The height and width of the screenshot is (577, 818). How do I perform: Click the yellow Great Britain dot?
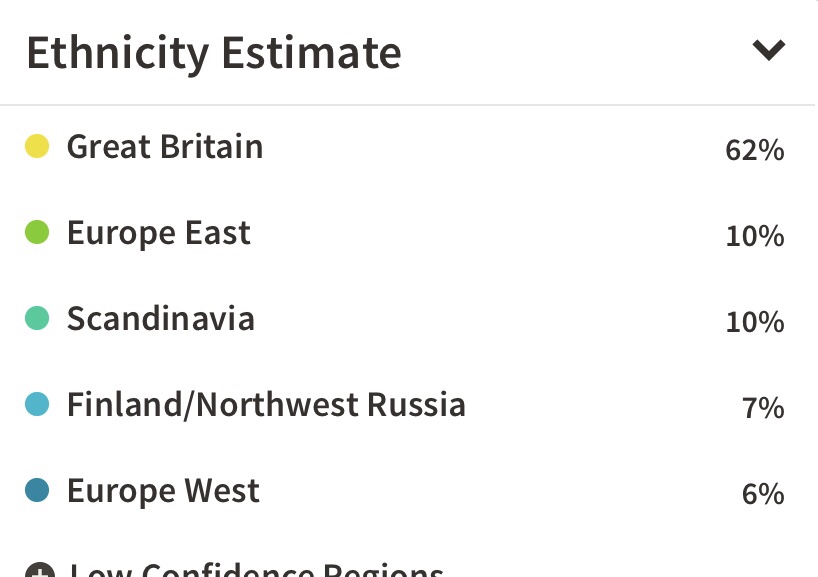coord(37,147)
